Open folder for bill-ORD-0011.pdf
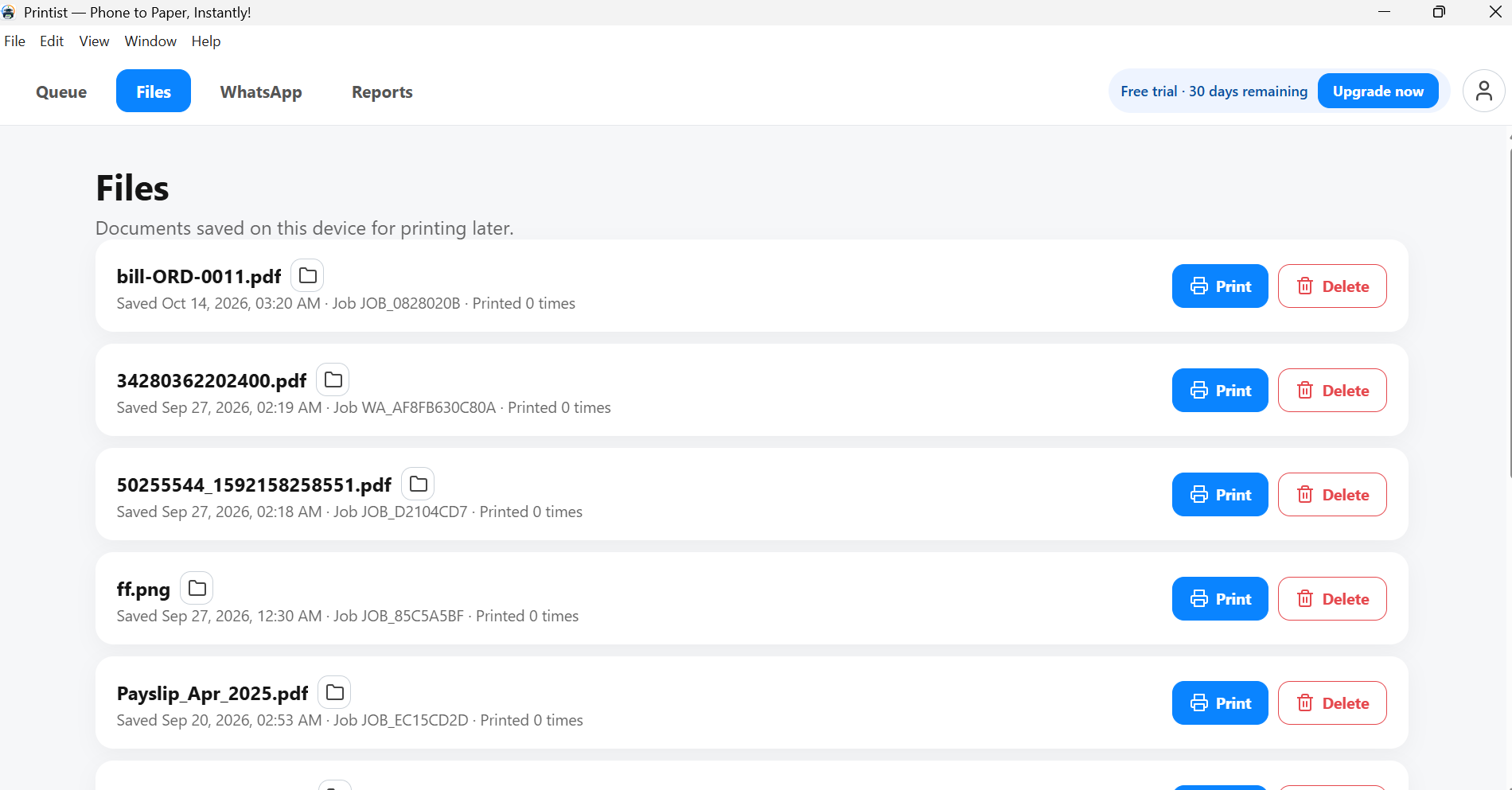Screen dimensions: 1512x790 (307, 275)
